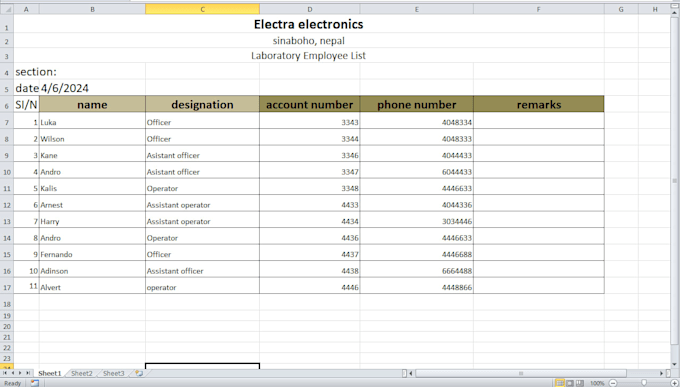Switch to Page Layout view icon
Viewport: 680px width, 387px height.
pyautogui.click(x=570, y=383)
